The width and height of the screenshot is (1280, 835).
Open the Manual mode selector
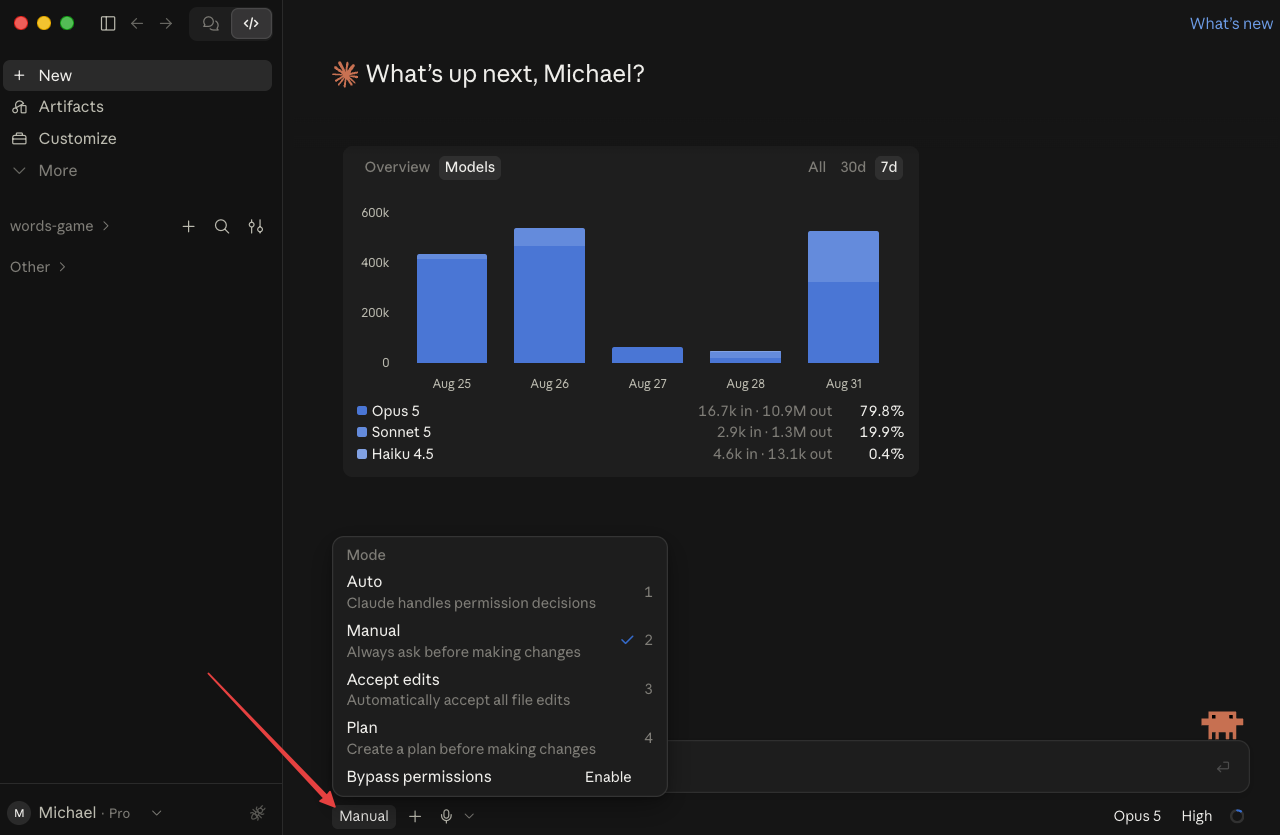pyautogui.click(x=364, y=816)
